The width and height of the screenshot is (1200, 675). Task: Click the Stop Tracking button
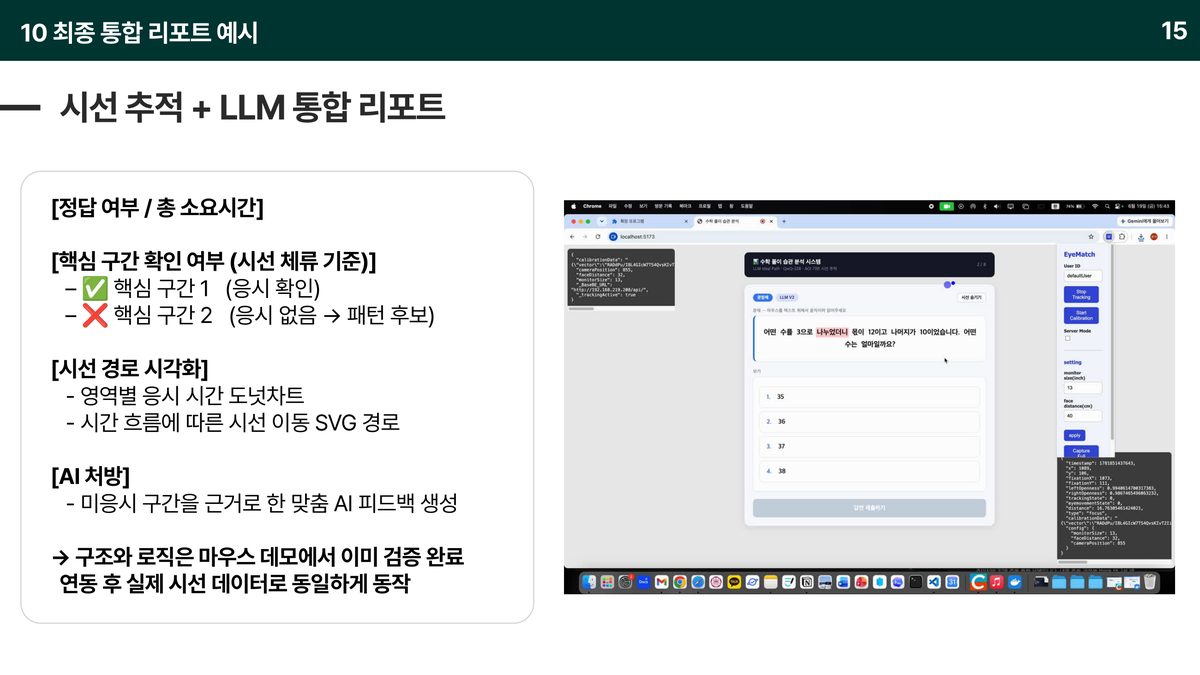point(1081,294)
